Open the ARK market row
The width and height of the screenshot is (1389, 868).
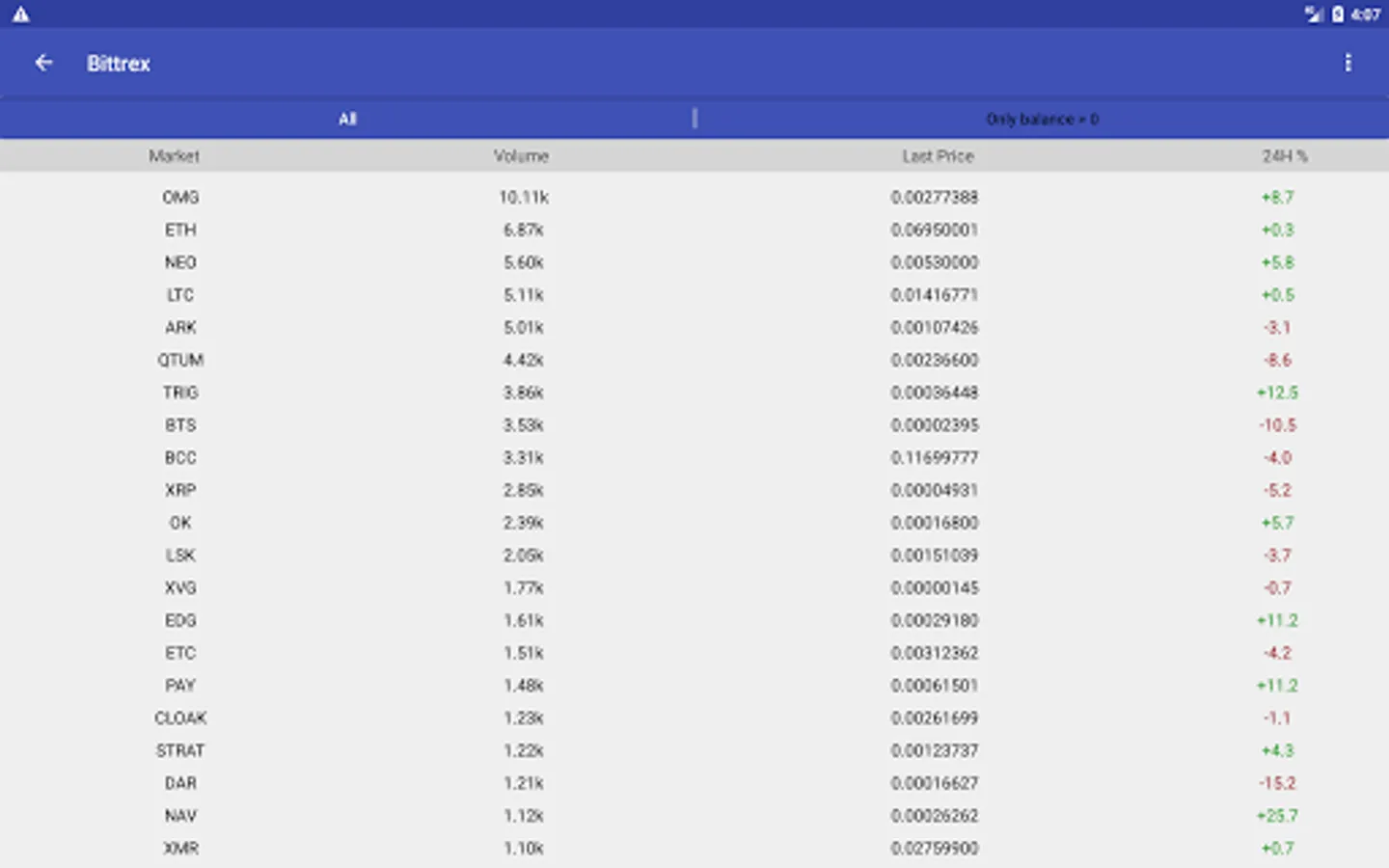click(694, 327)
